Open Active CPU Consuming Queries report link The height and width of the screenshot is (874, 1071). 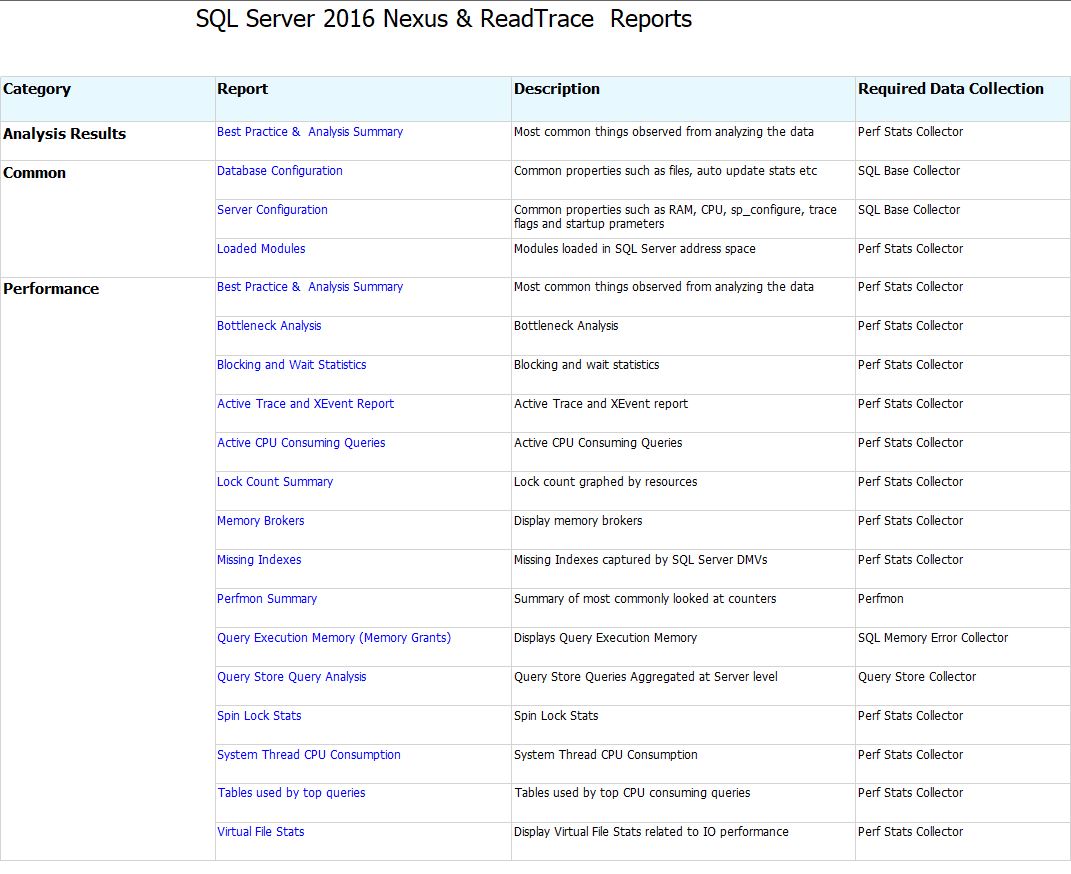[301, 442]
